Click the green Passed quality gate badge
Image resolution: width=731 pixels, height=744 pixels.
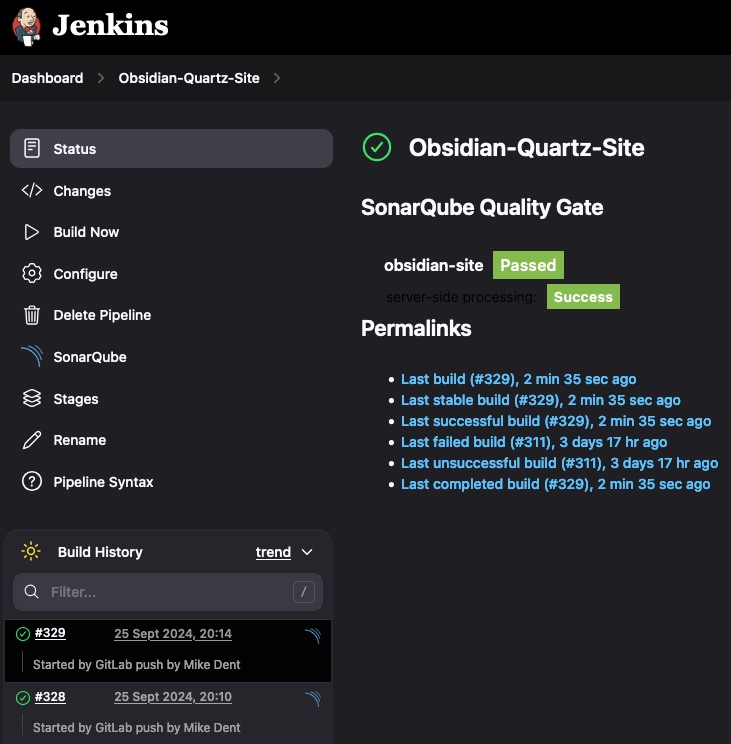[x=528, y=265]
